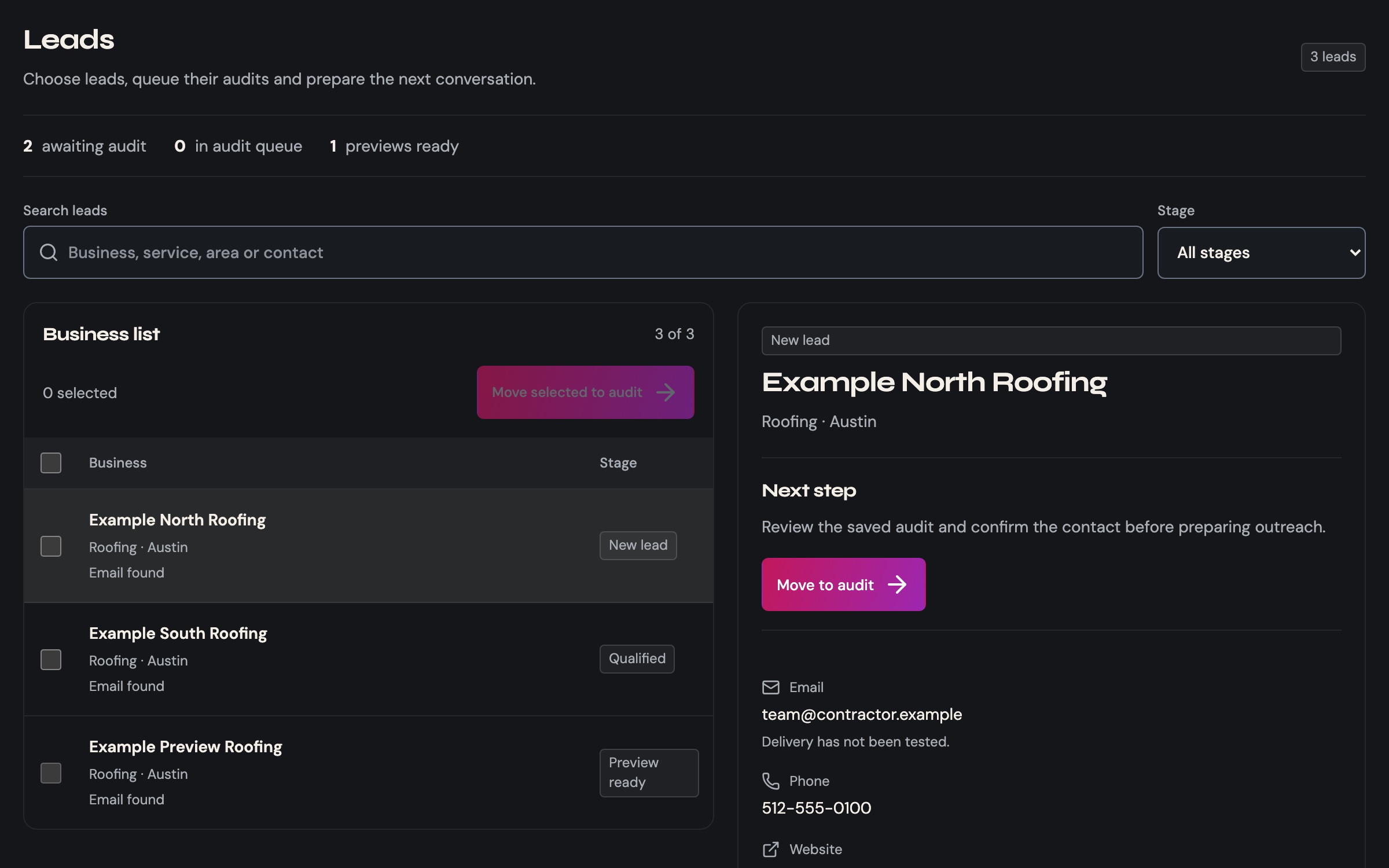Image resolution: width=1389 pixels, height=868 pixels.
Task: Click the Qualified stage badge
Action: [x=637, y=659]
